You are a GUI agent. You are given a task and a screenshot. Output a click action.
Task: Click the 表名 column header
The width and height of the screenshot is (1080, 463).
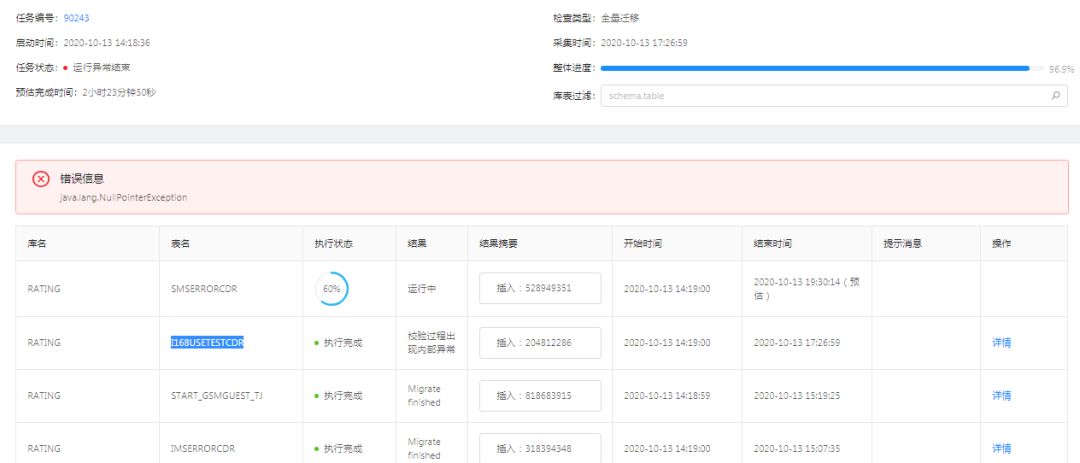coord(181,243)
